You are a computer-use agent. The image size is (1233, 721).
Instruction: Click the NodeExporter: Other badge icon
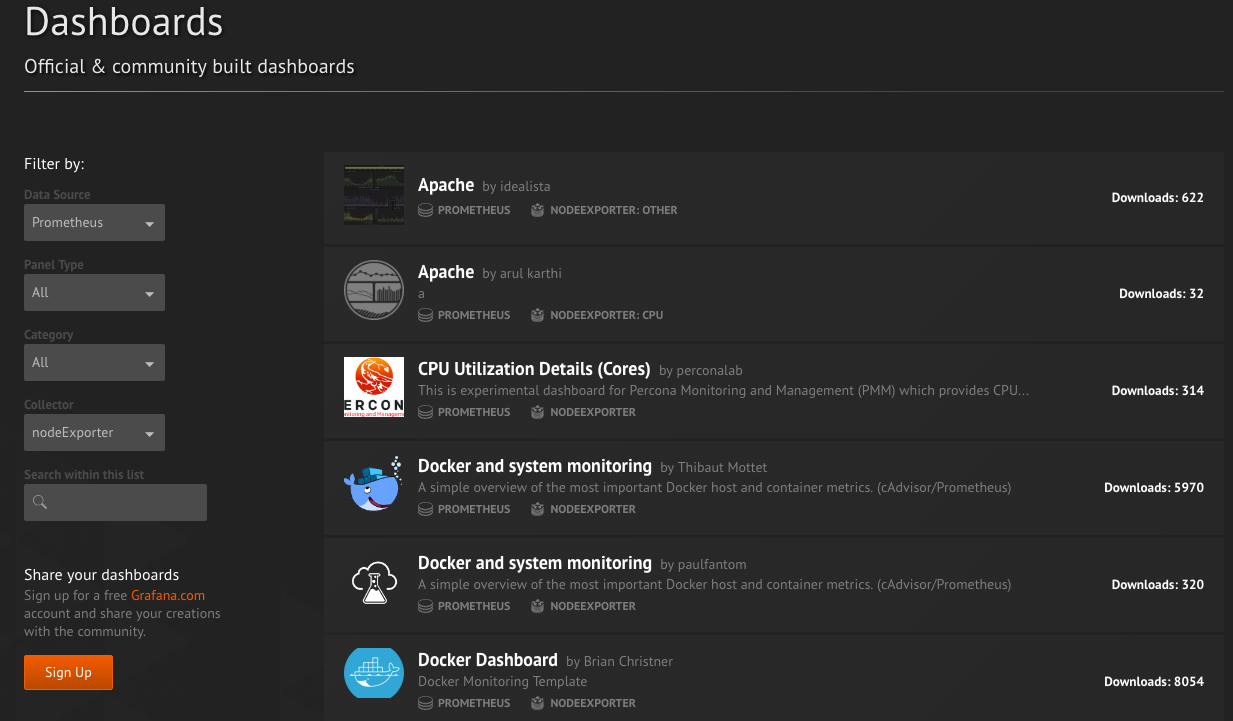537,210
